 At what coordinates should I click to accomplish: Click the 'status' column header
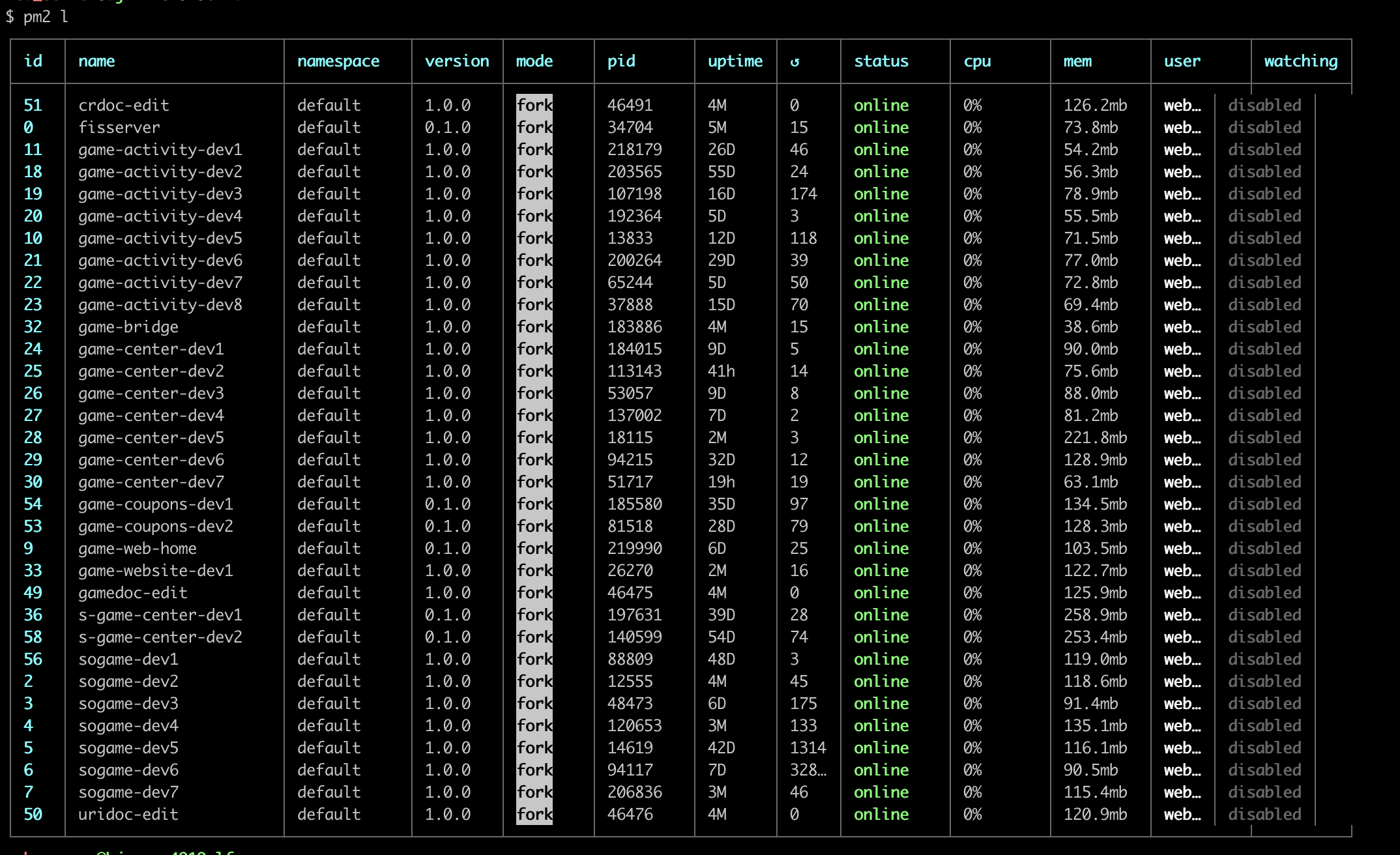(x=881, y=61)
